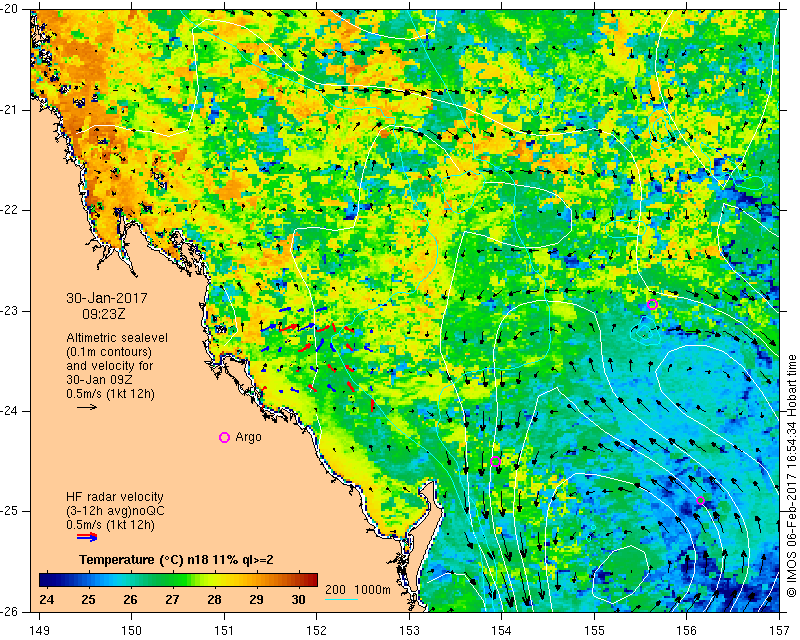Click the Argo float marker near 154E 24.5S
This screenshot has height=640, width=800.
click(495, 462)
